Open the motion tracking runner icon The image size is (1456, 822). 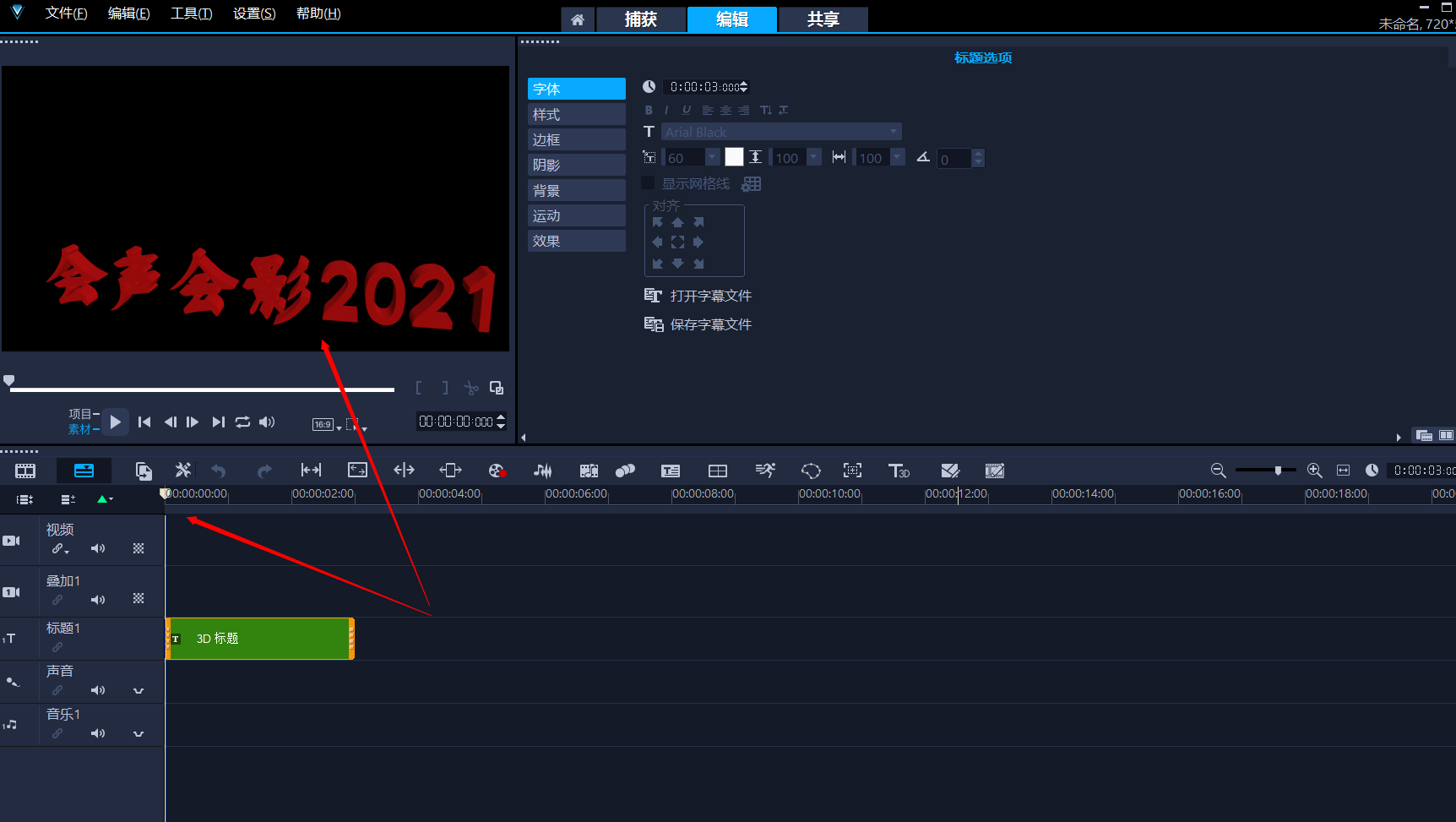pyautogui.click(x=765, y=471)
